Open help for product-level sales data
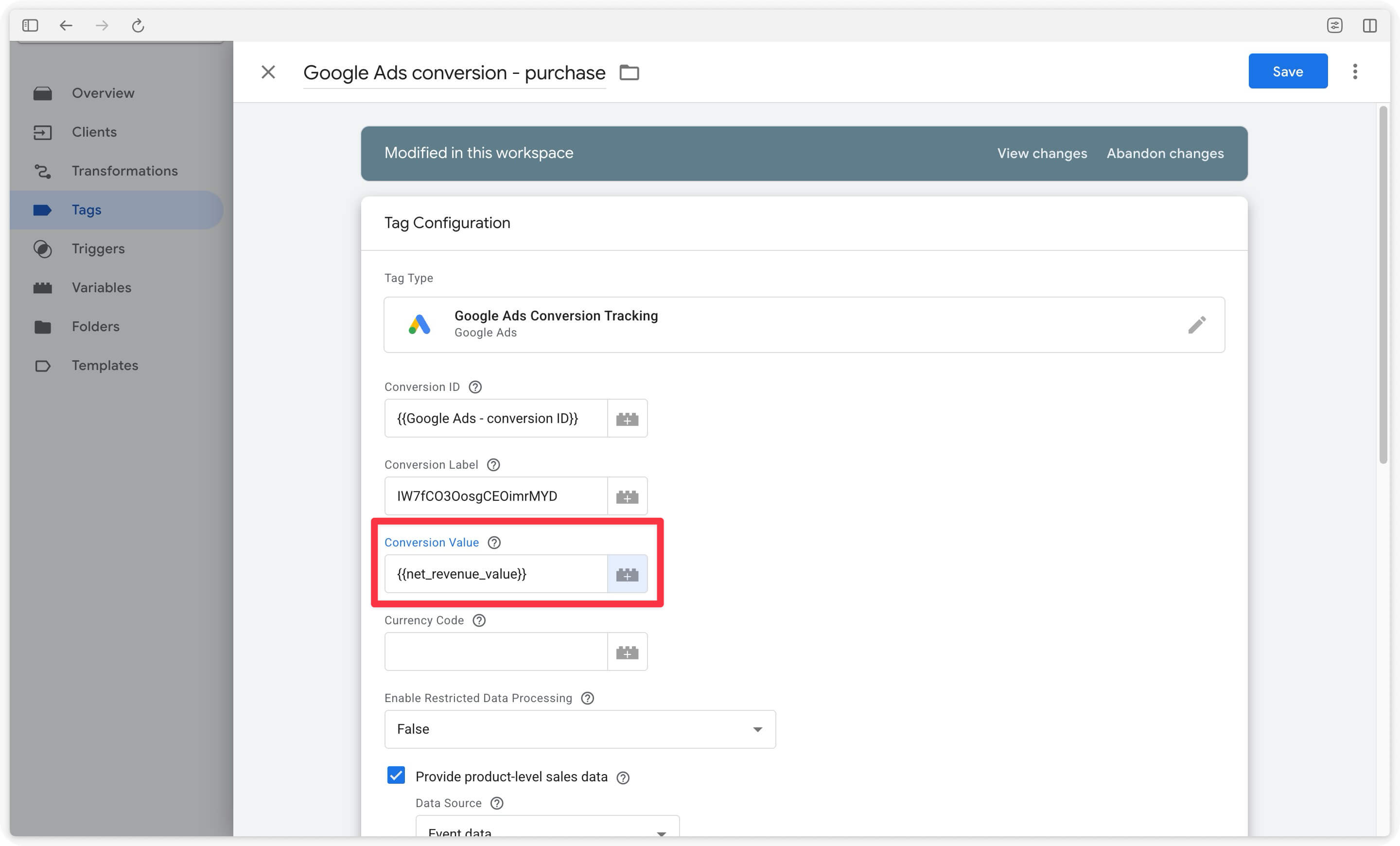Screen dimensions: 1400x846 tap(623, 778)
